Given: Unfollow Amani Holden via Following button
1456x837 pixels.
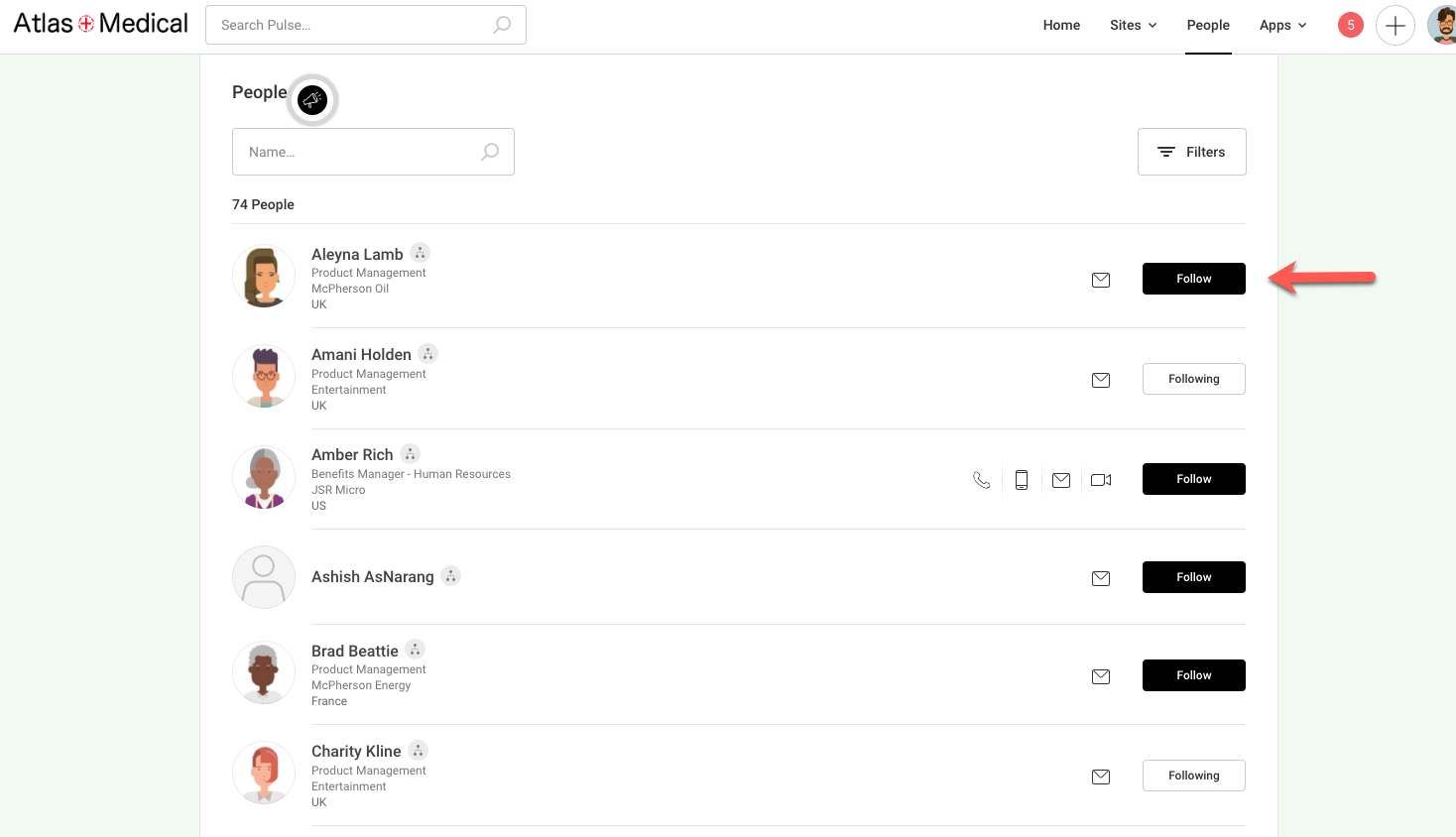Looking at the screenshot, I should point(1193,379).
